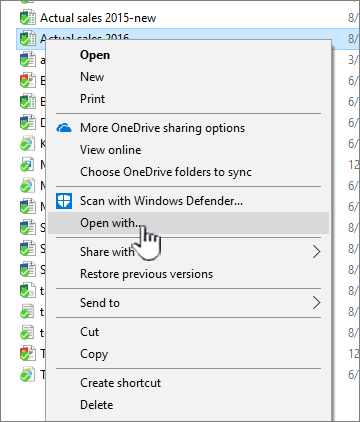Click the web page icon beside 'T'
360x422 pixels.
tap(27, 375)
